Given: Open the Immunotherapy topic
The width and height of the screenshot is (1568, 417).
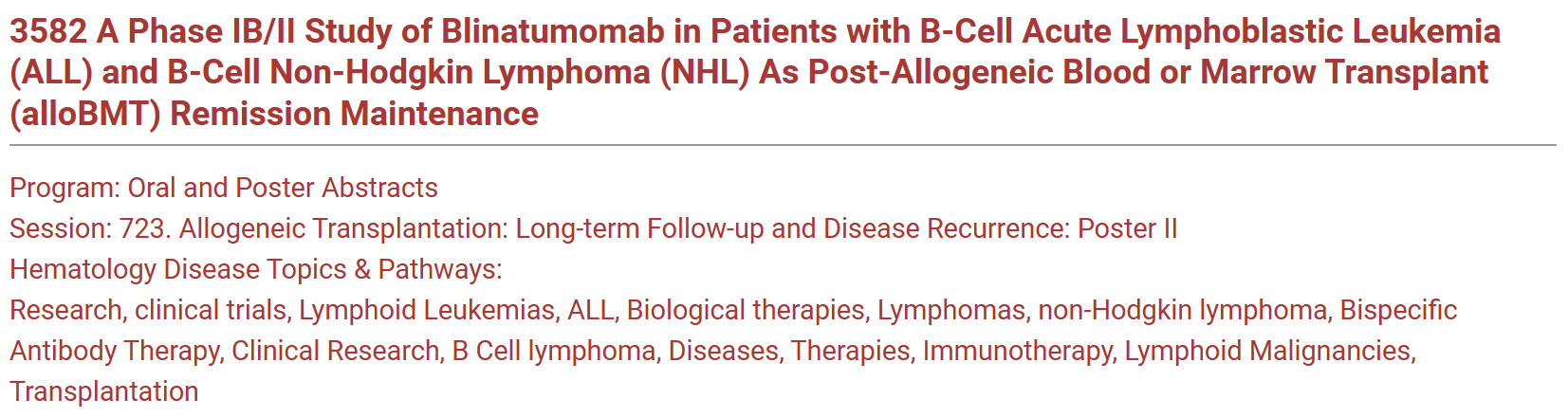Looking at the screenshot, I should point(1018,351).
